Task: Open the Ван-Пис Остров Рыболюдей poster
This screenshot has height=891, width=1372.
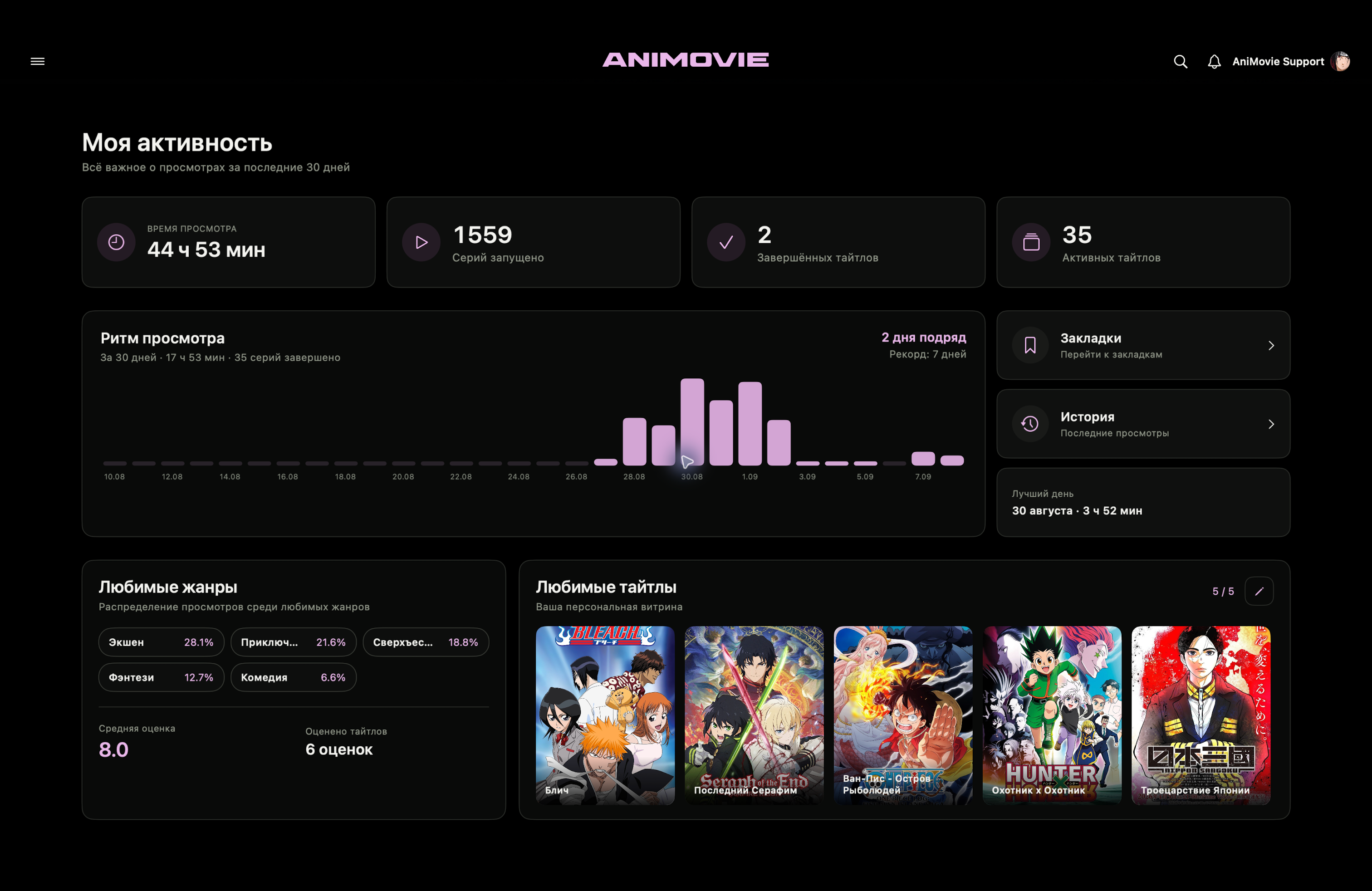Action: coord(903,715)
